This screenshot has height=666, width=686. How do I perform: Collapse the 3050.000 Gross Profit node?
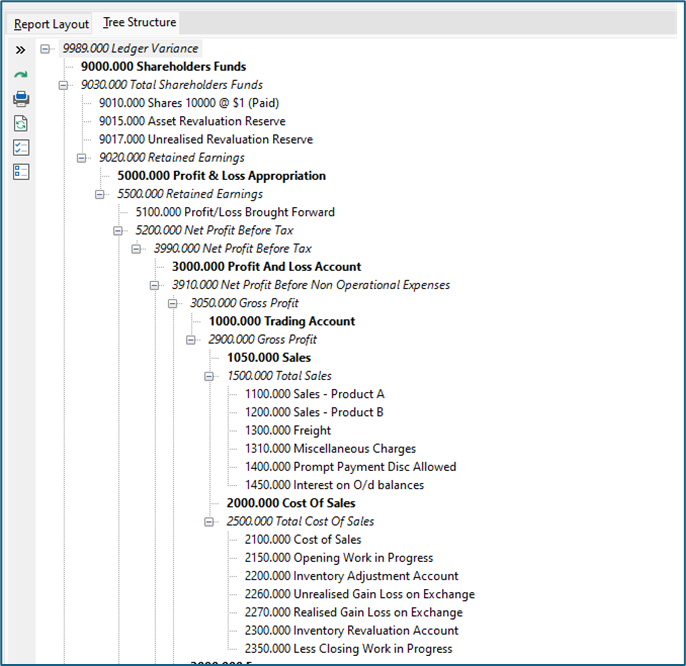(173, 303)
